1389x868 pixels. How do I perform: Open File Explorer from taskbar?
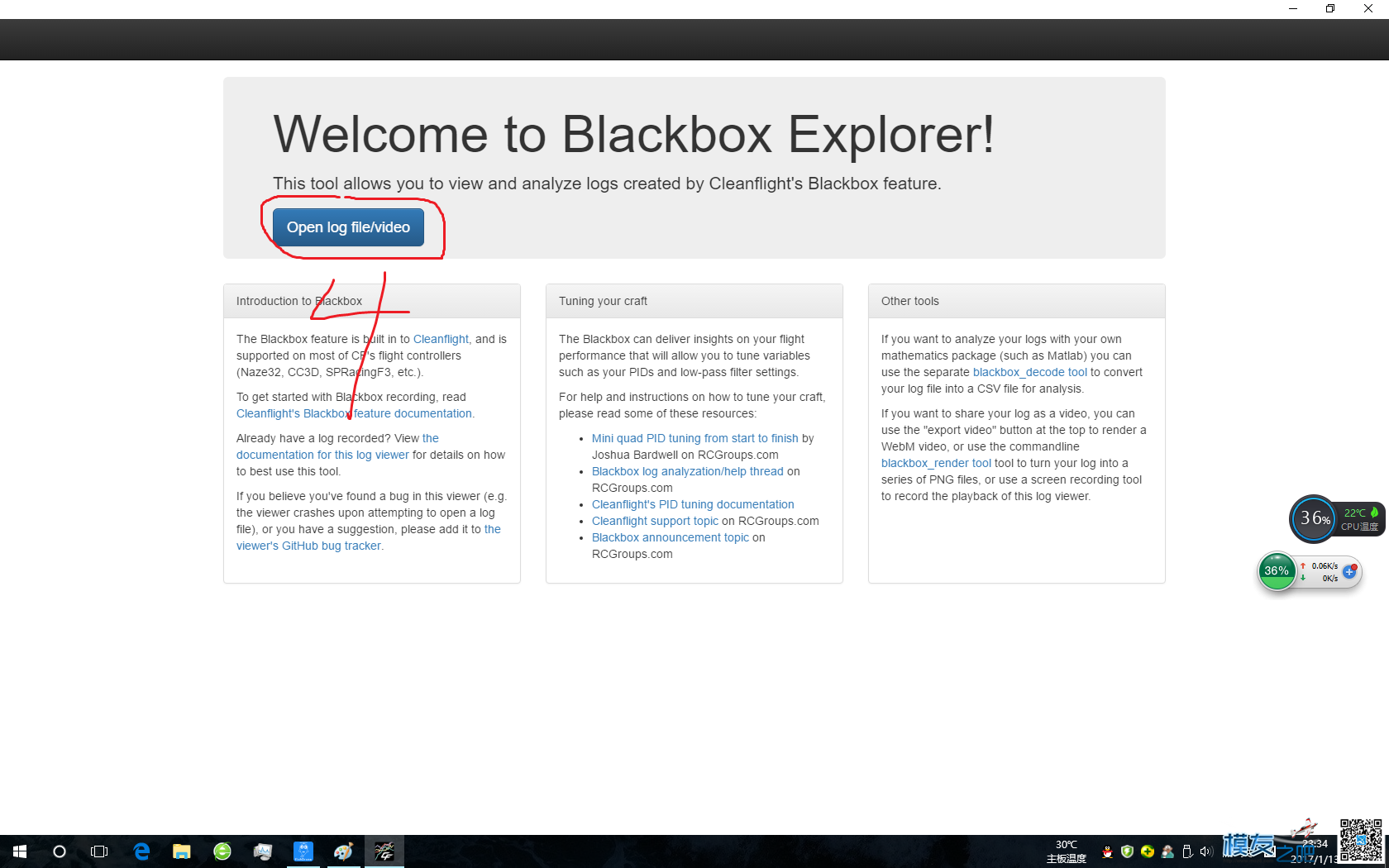182,851
